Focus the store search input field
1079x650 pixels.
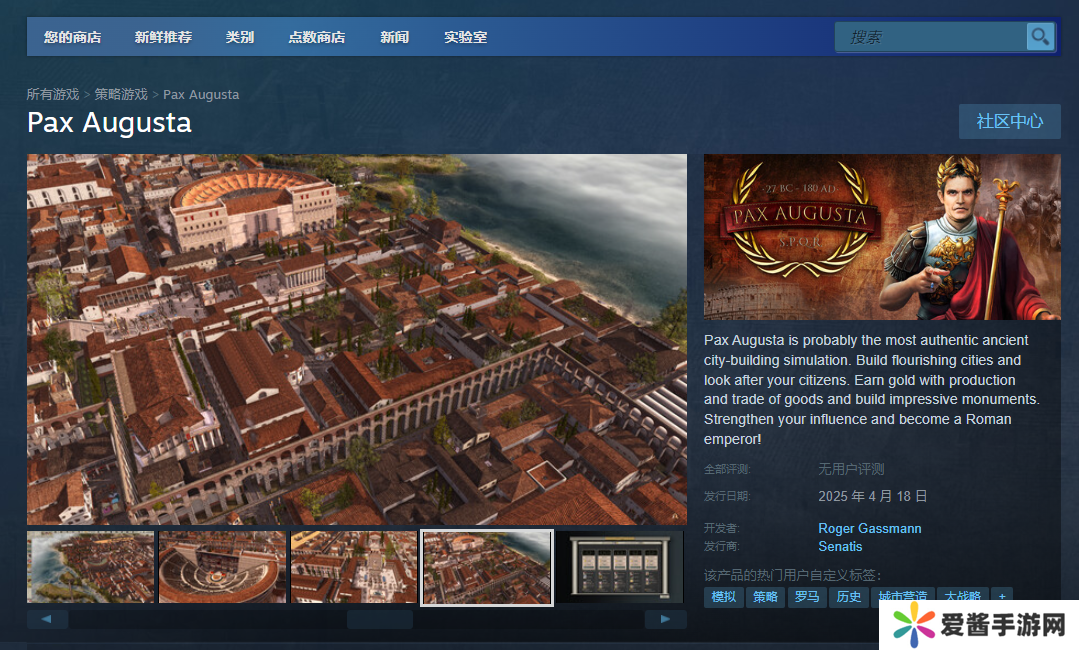930,37
